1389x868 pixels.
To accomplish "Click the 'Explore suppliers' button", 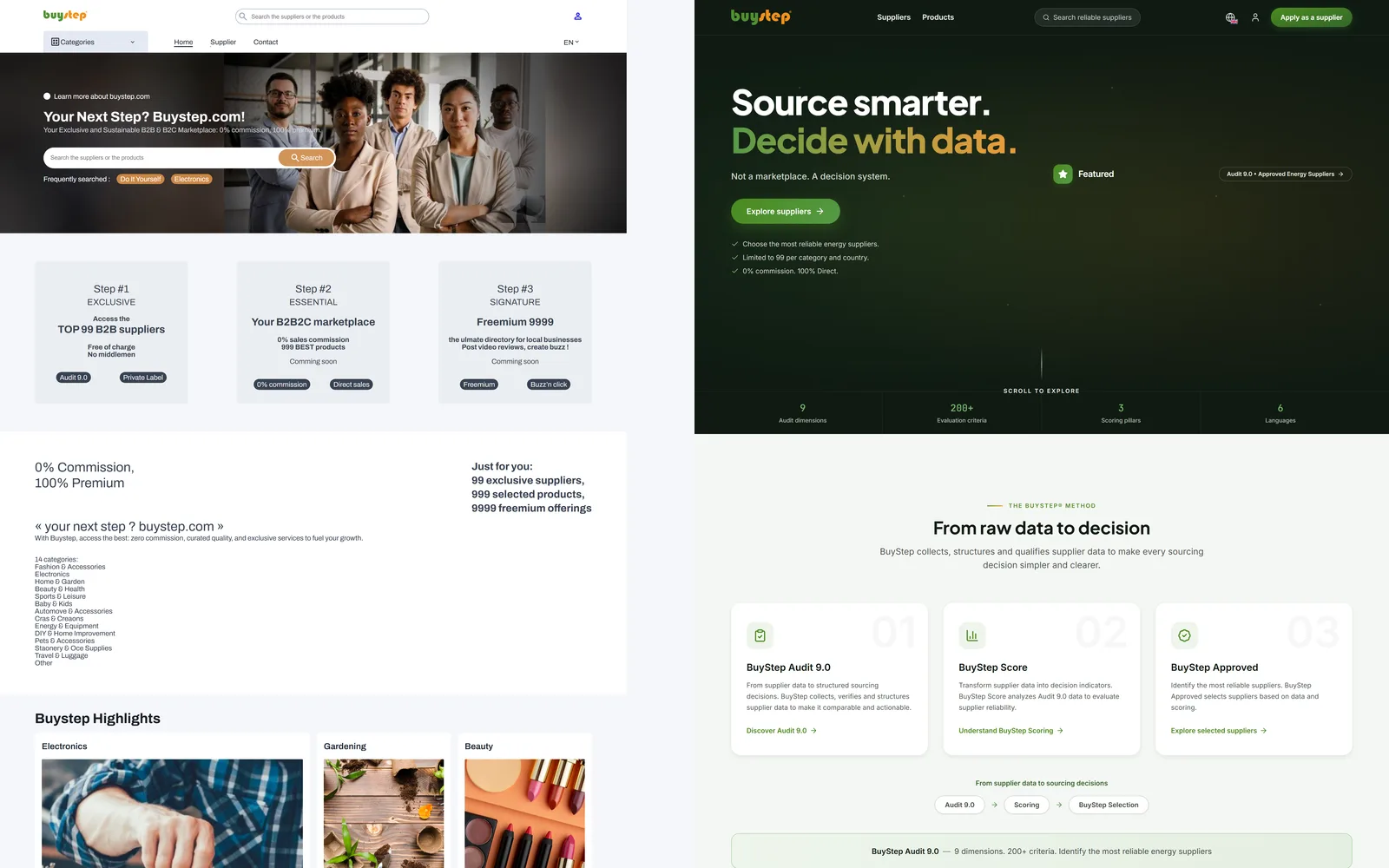I will [785, 211].
